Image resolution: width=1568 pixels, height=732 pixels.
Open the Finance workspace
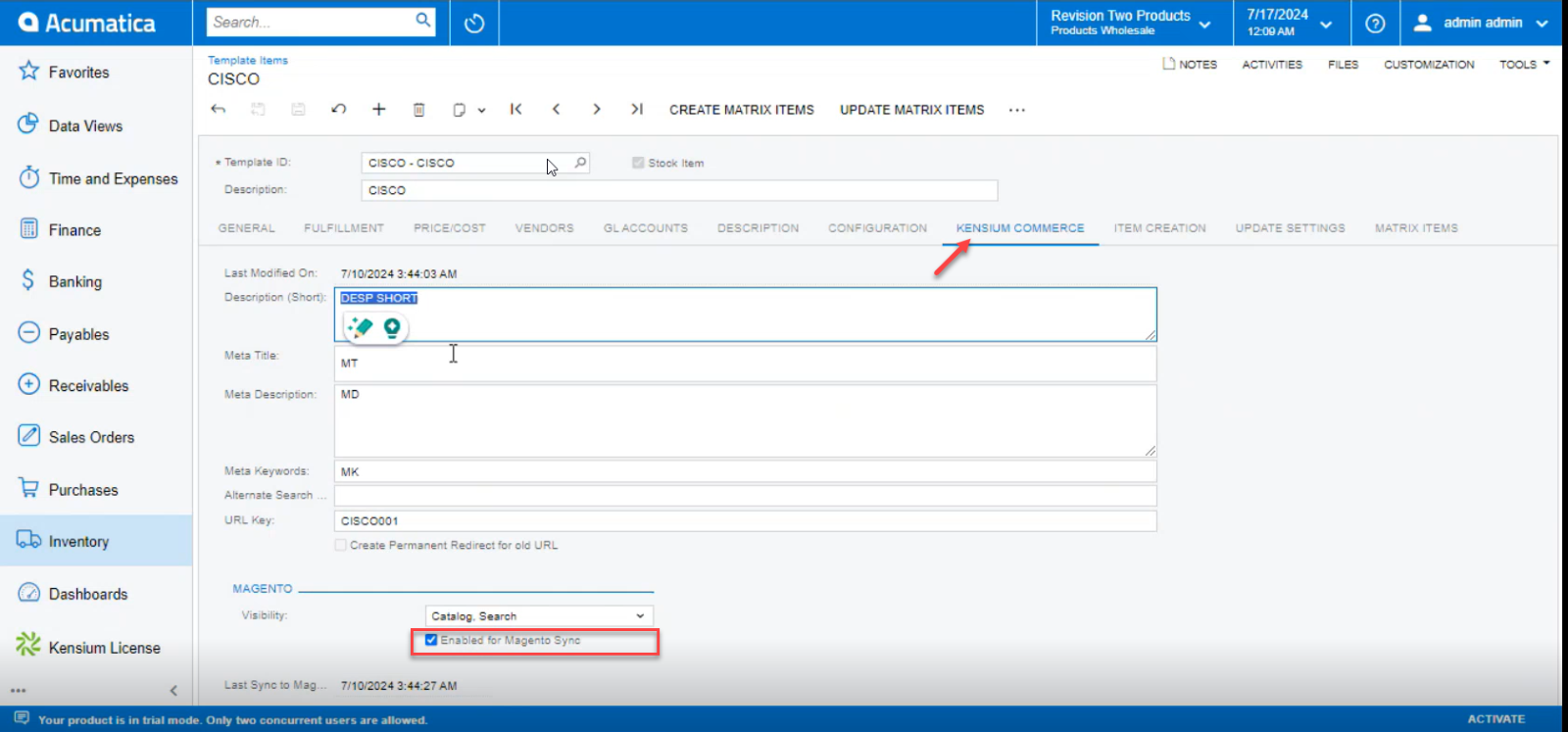pyautogui.click(x=74, y=230)
